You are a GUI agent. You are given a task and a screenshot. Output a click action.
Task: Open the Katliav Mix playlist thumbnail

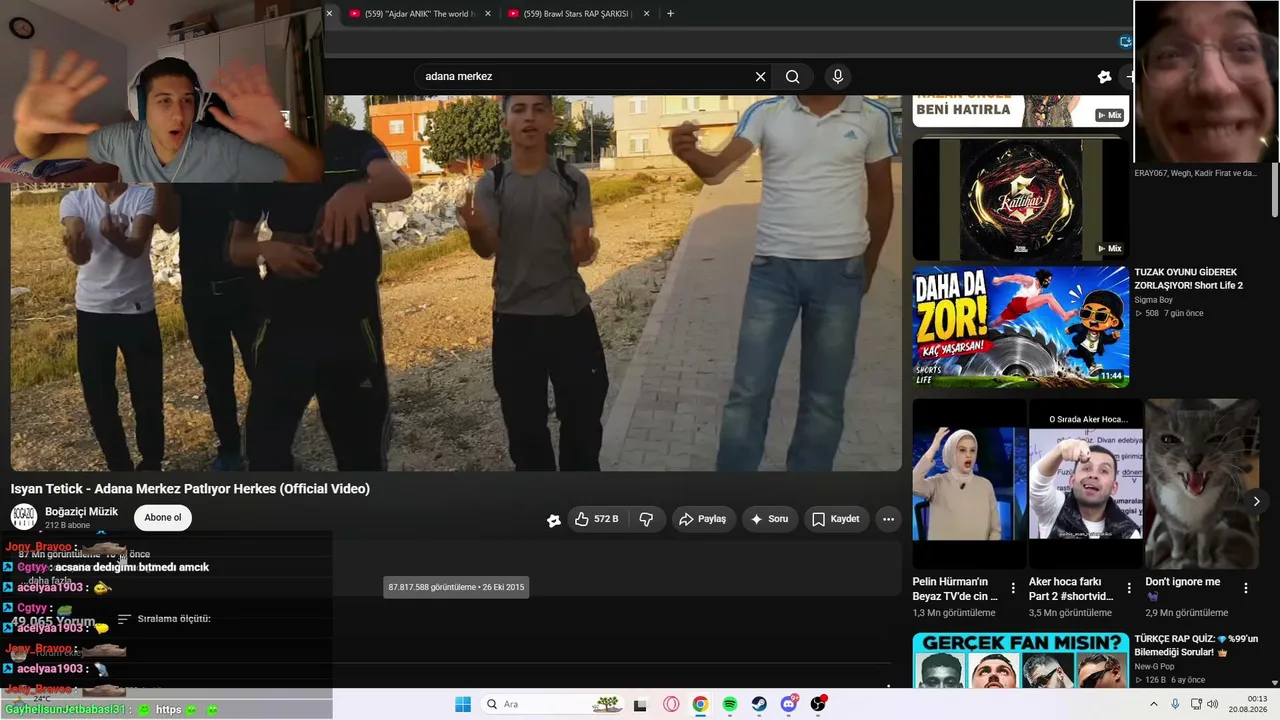click(x=1020, y=200)
